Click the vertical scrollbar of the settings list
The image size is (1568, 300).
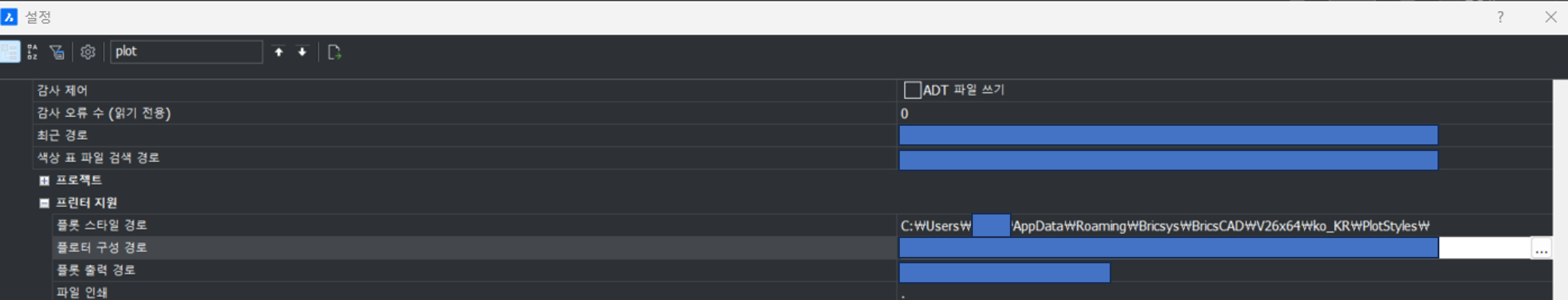[1559, 188]
